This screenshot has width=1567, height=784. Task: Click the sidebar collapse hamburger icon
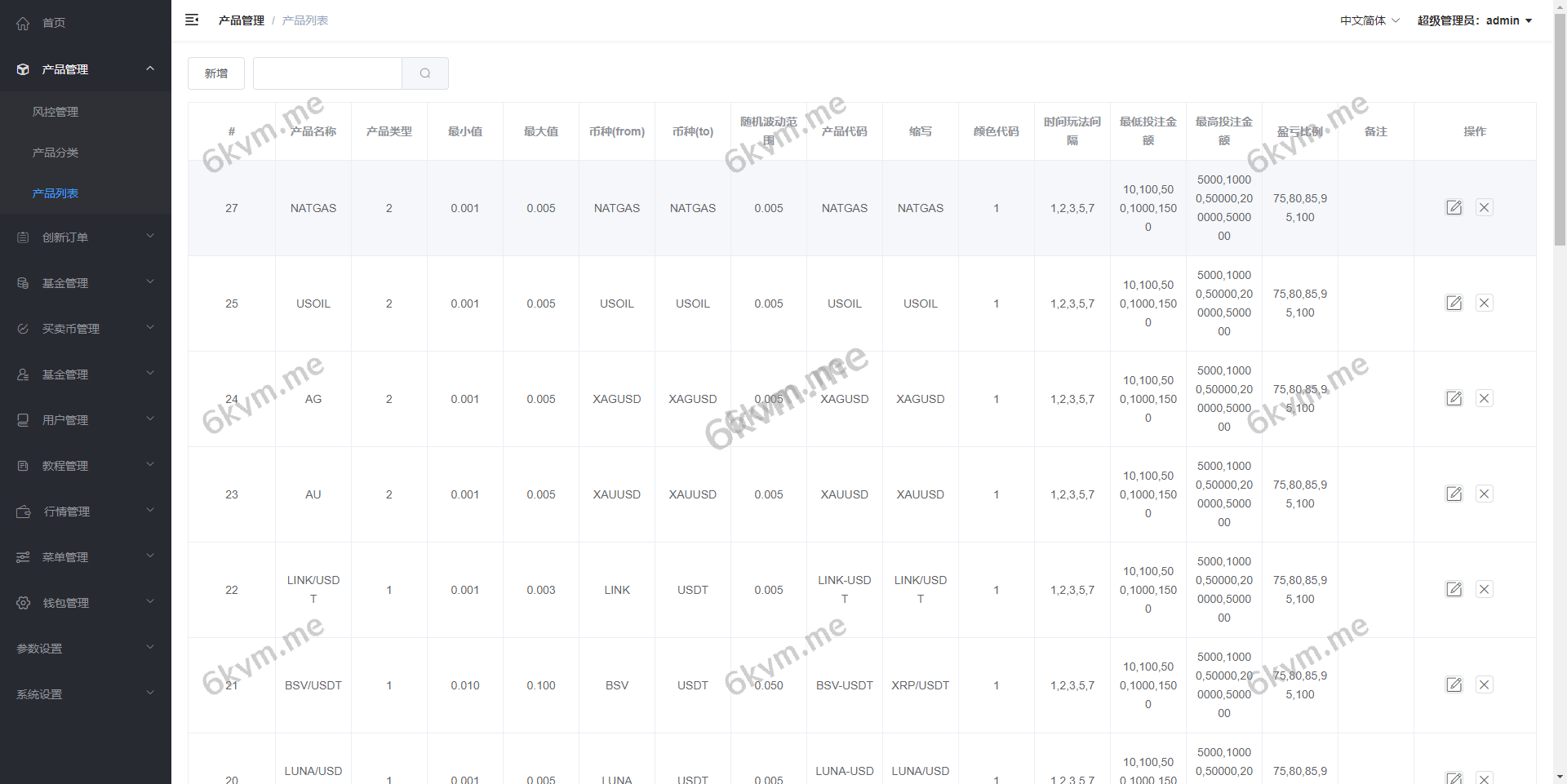point(192,20)
